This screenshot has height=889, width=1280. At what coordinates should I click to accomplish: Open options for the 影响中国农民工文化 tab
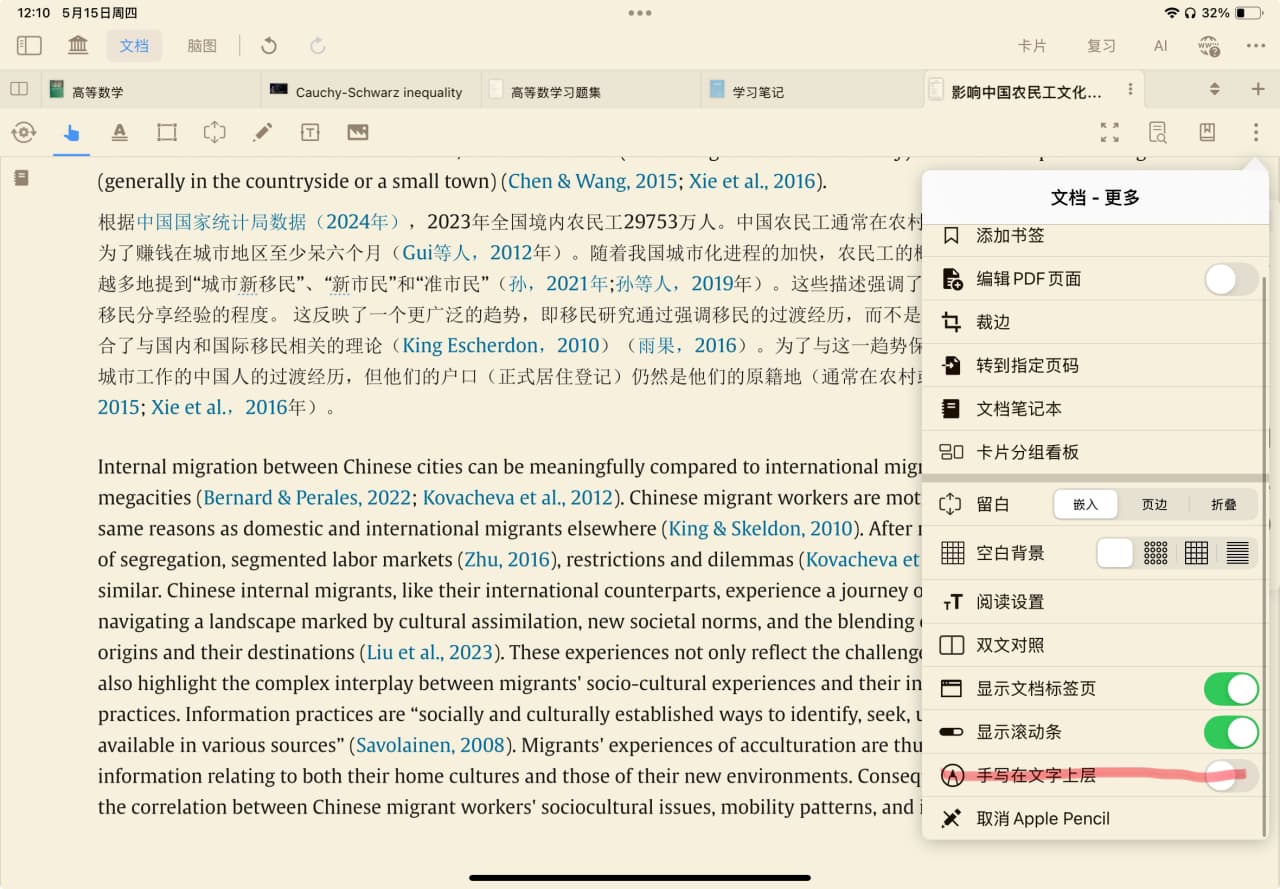pos(1130,89)
